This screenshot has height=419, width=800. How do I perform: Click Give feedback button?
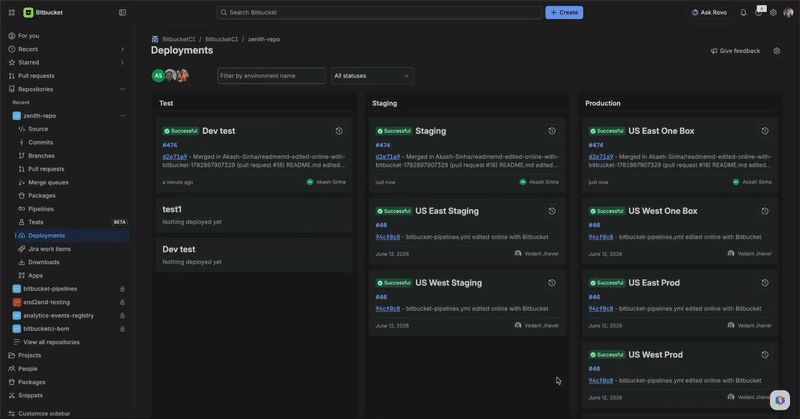(735, 51)
